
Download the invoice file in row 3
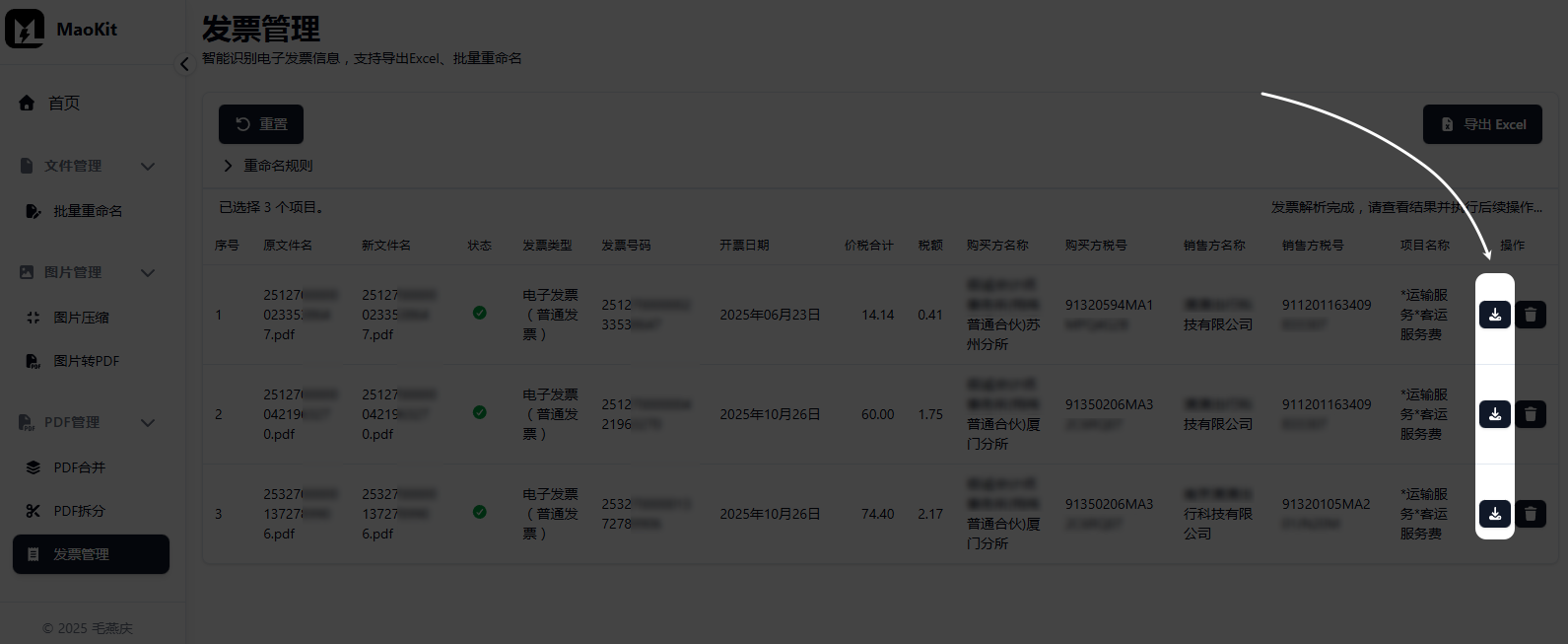pos(1494,514)
